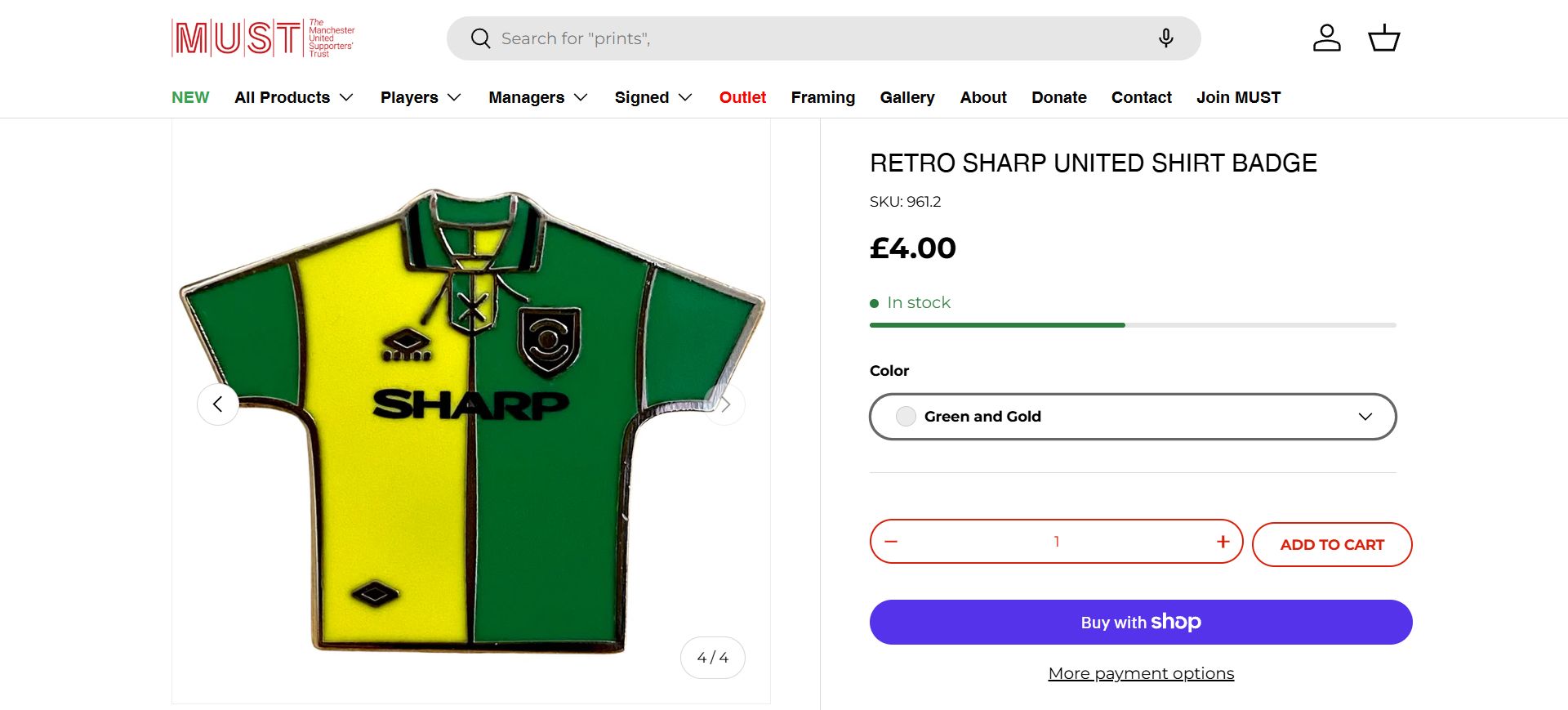Viewport: 1568px width, 710px height.
Task: Open the shopping basket
Action: point(1383,38)
